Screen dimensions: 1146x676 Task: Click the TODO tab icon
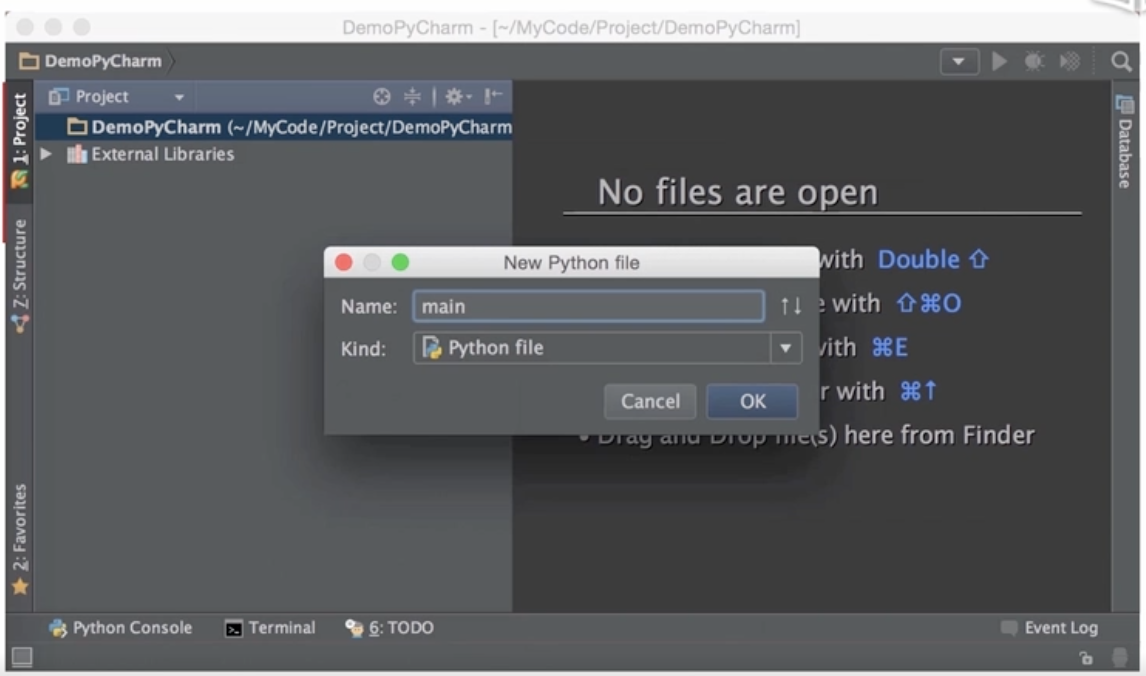click(x=354, y=628)
